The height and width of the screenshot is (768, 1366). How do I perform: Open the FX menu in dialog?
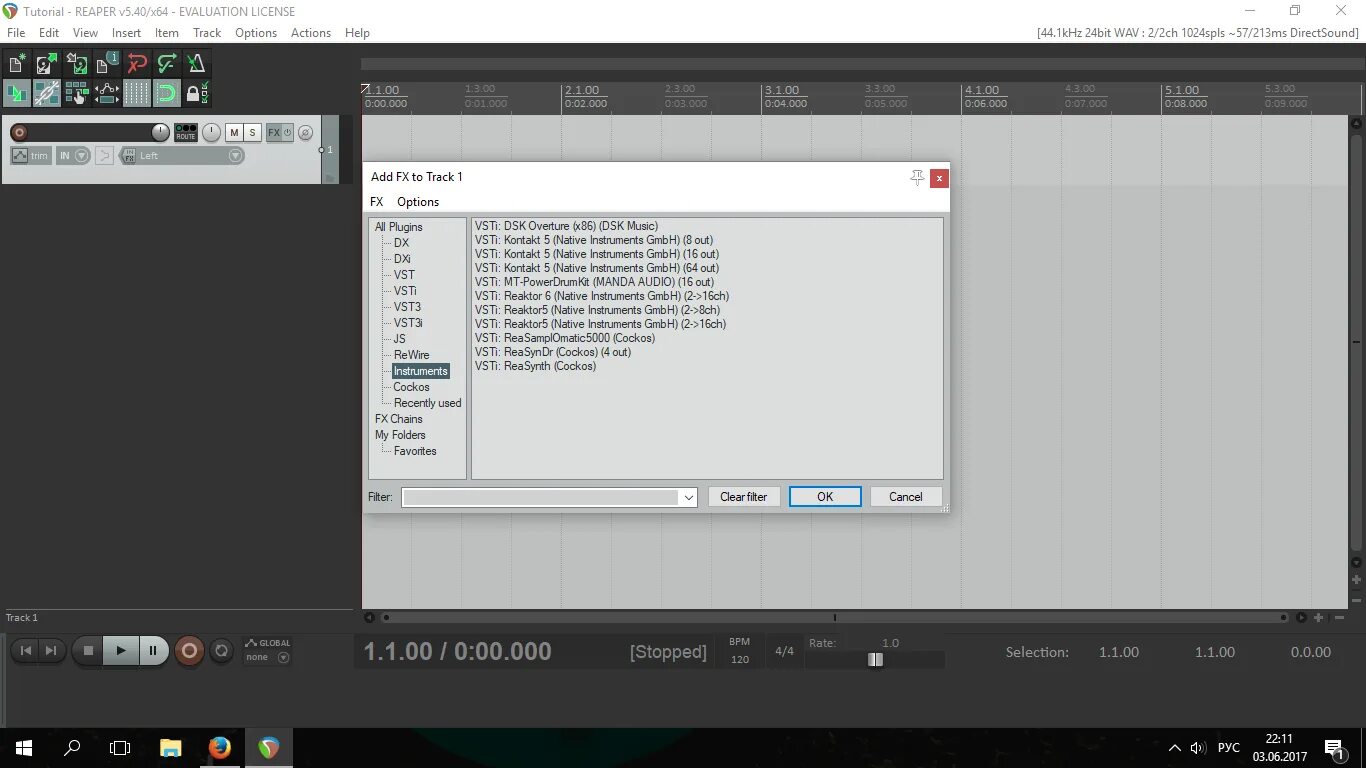pyautogui.click(x=377, y=201)
